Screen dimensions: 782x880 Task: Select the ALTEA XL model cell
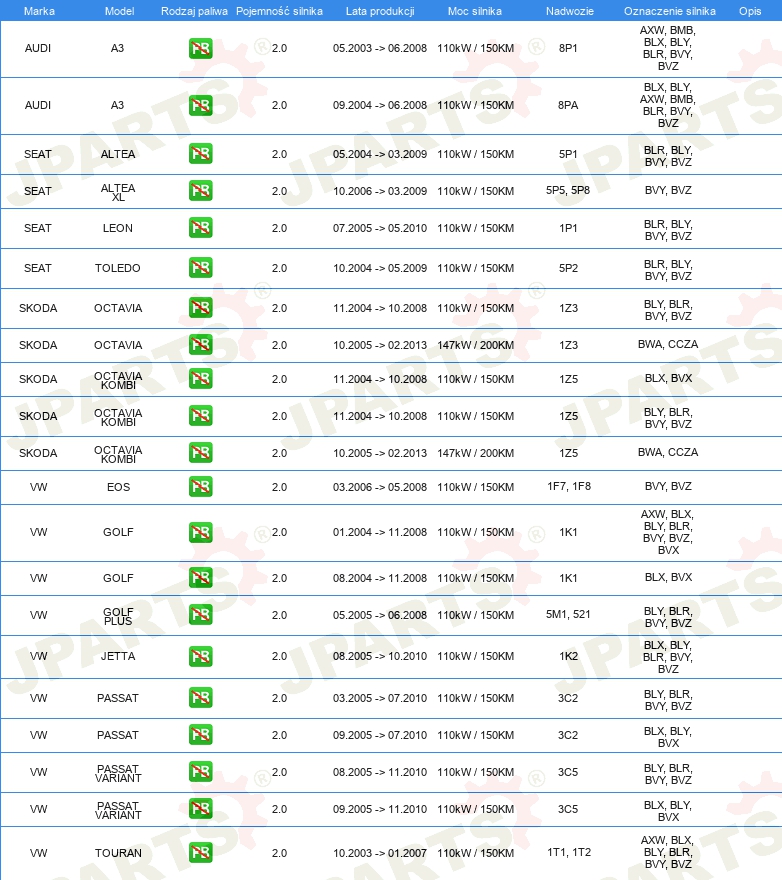click(118, 192)
